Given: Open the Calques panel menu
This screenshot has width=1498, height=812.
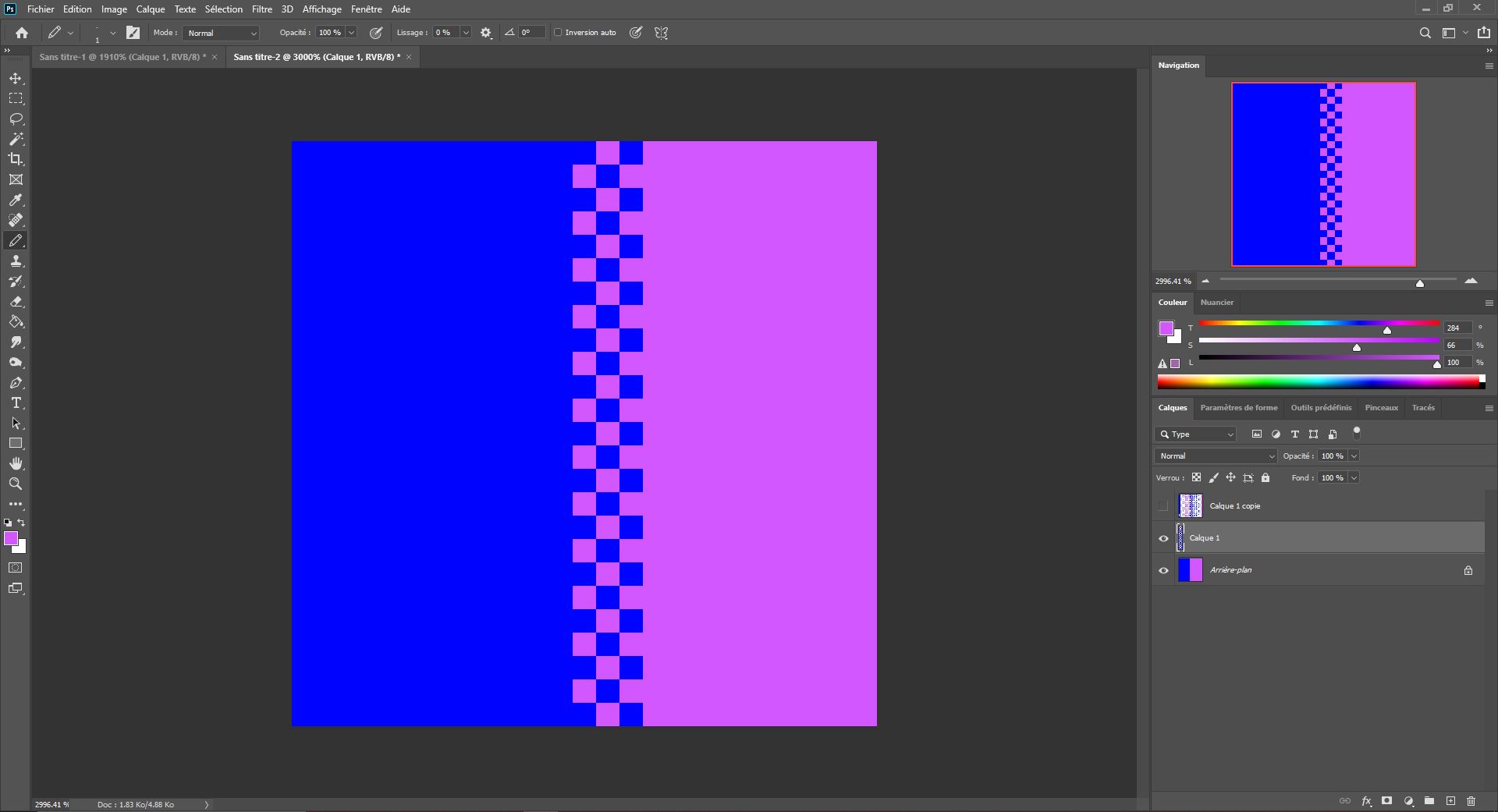Looking at the screenshot, I should (x=1489, y=407).
